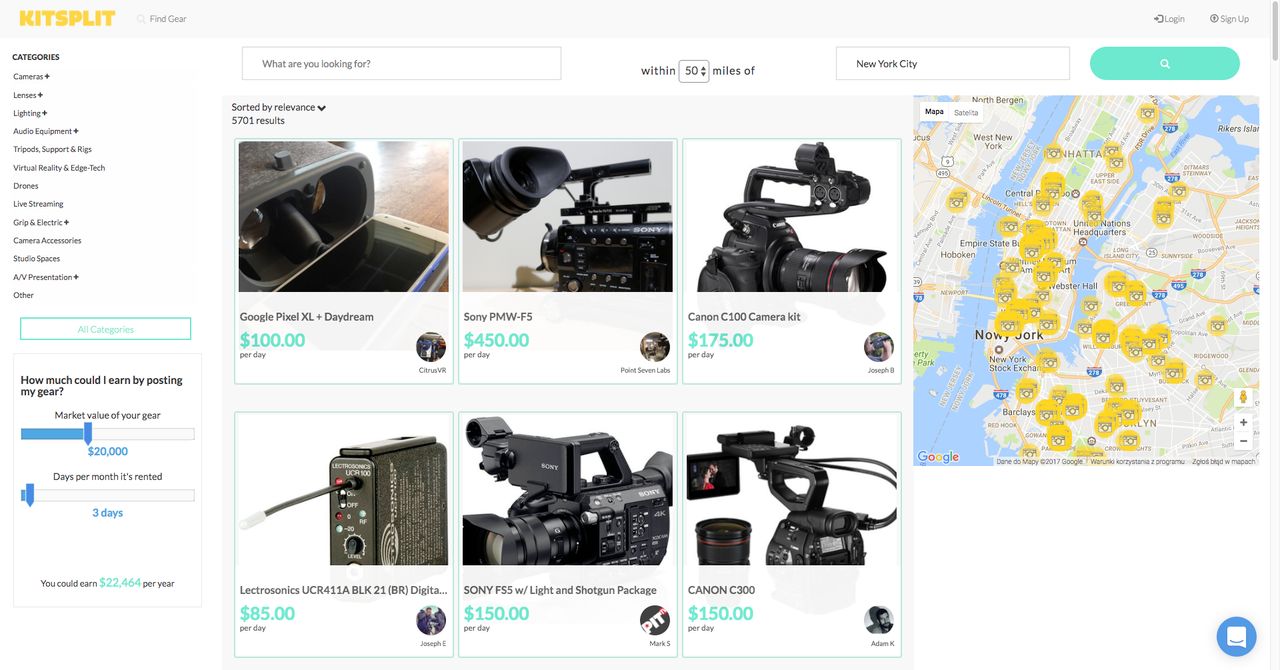Click the Sign Up person icon

1214,19
